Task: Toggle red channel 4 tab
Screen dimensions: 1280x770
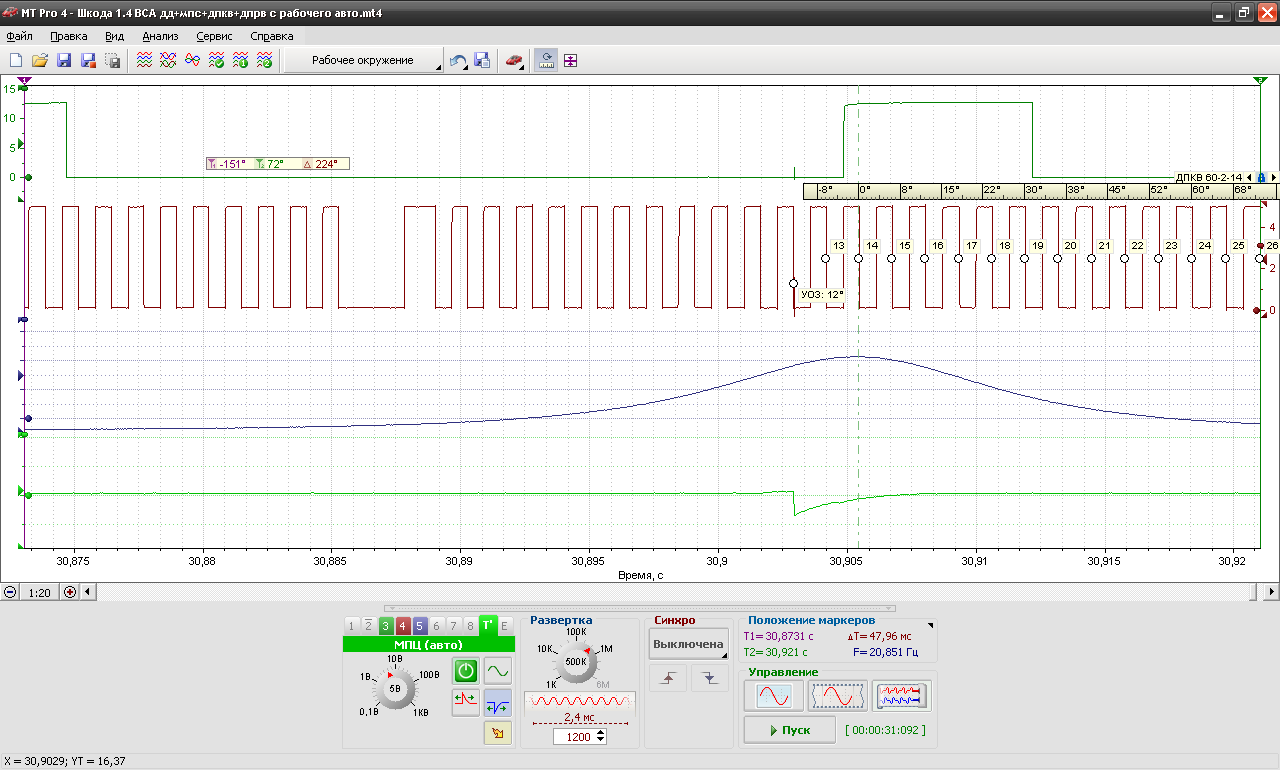Action: (402, 626)
